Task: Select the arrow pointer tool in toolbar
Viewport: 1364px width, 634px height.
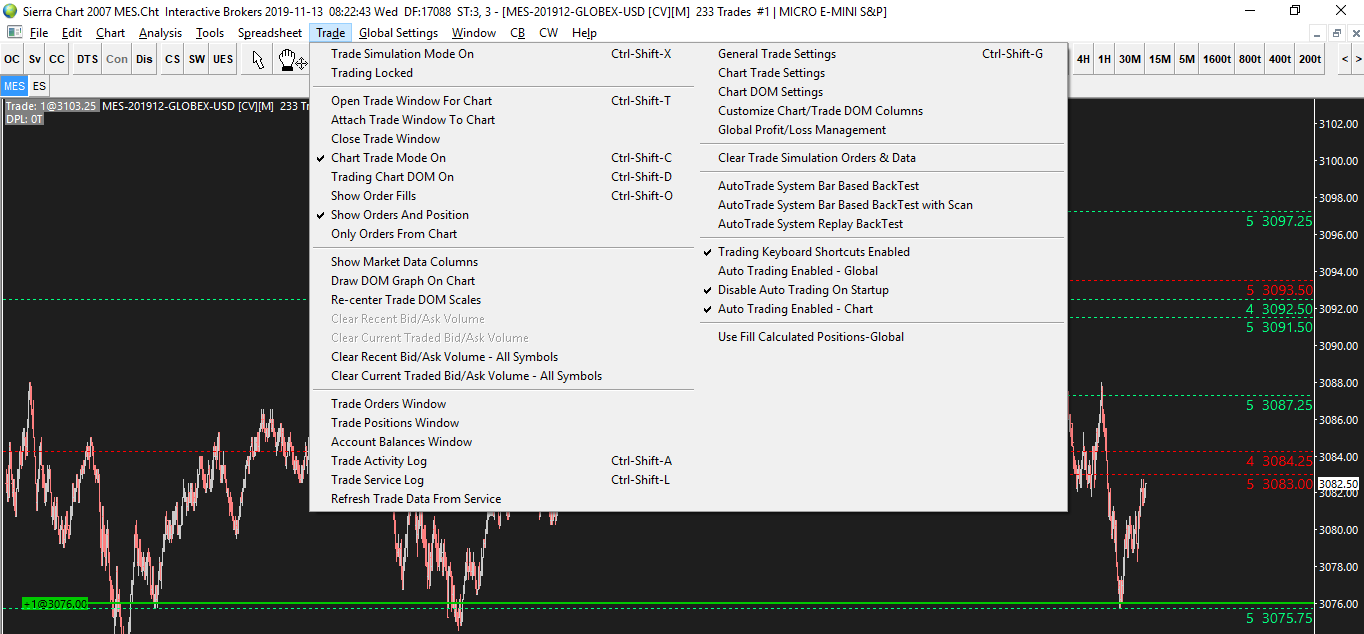Action: 259,59
